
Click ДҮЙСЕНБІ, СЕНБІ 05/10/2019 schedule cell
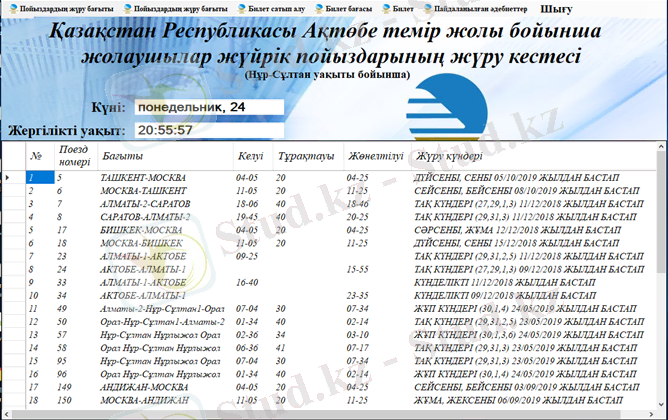533,178
